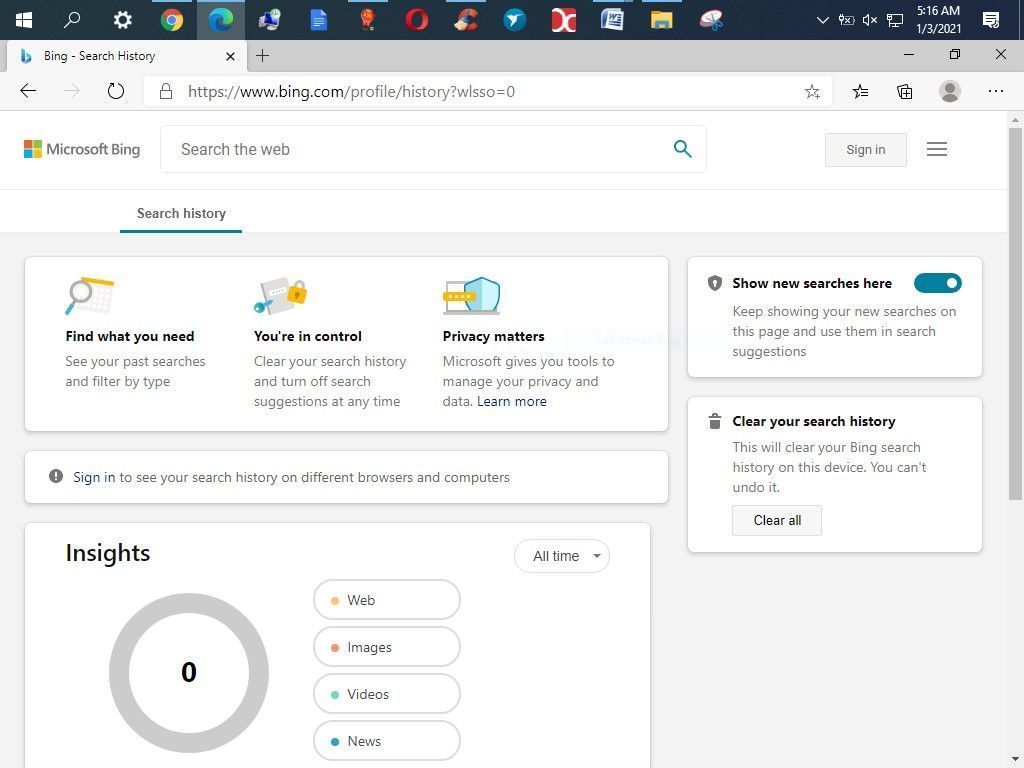The width and height of the screenshot is (1024, 768).
Task: Open the All time range dropdown
Action: pos(562,556)
